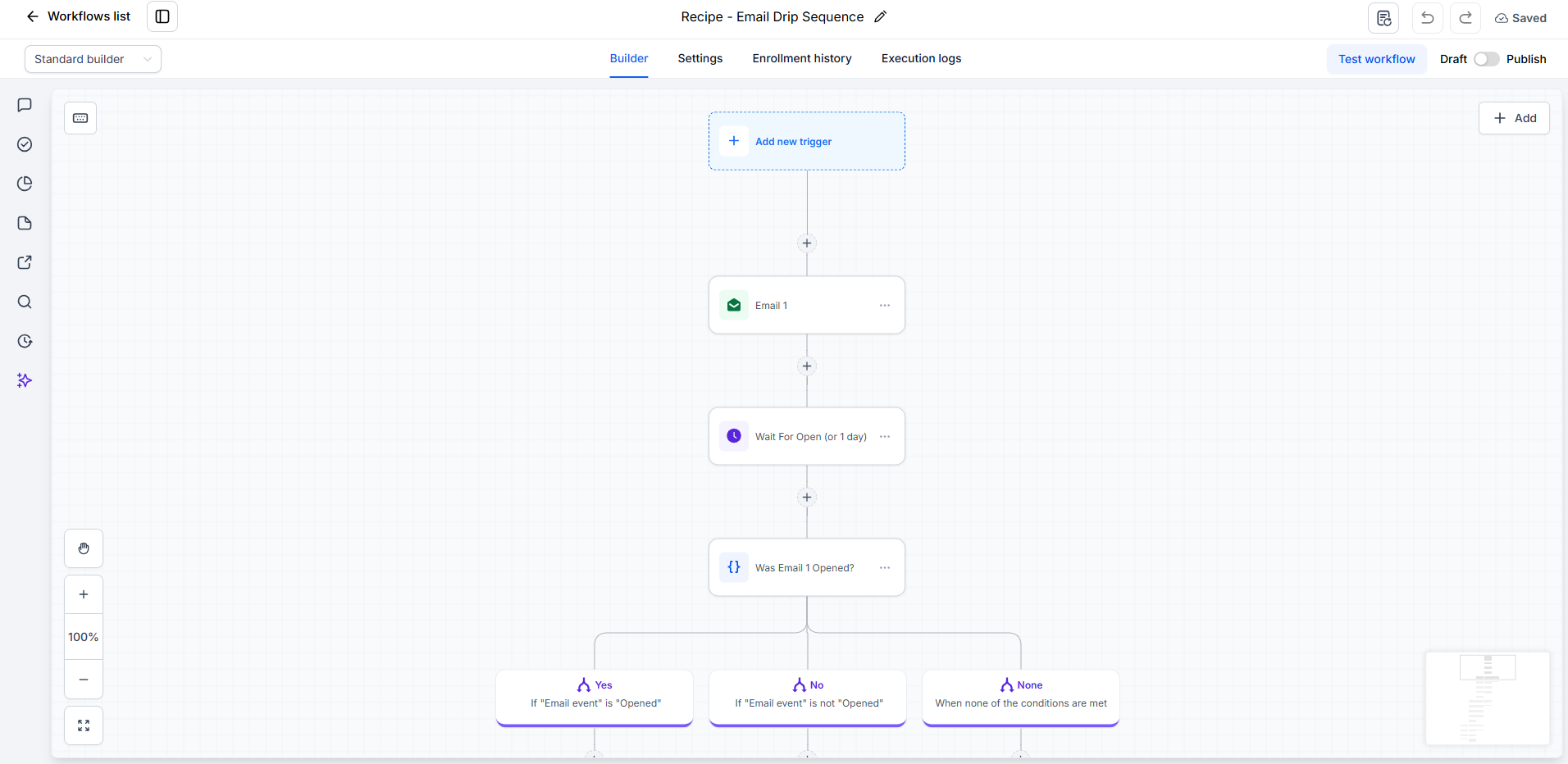Edit workflow name with pencil icon
The image size is (1568, 764).
point(881,16)
